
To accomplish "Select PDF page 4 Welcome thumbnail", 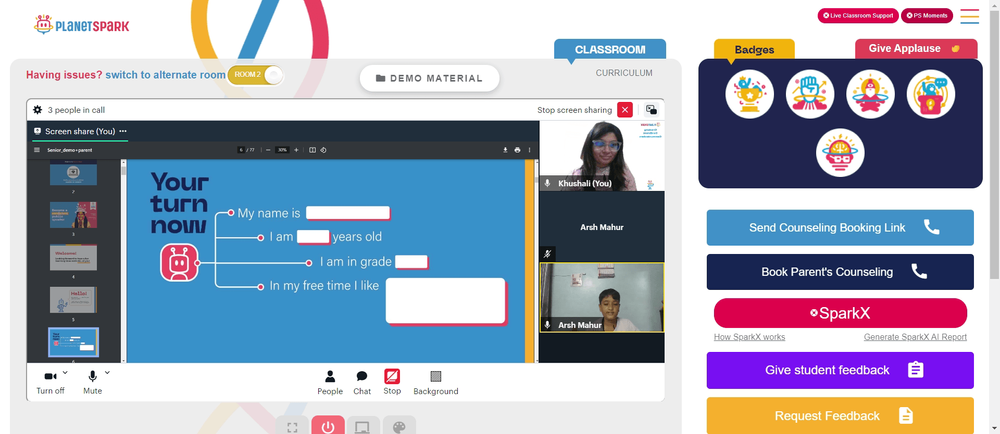I will 73,257.
